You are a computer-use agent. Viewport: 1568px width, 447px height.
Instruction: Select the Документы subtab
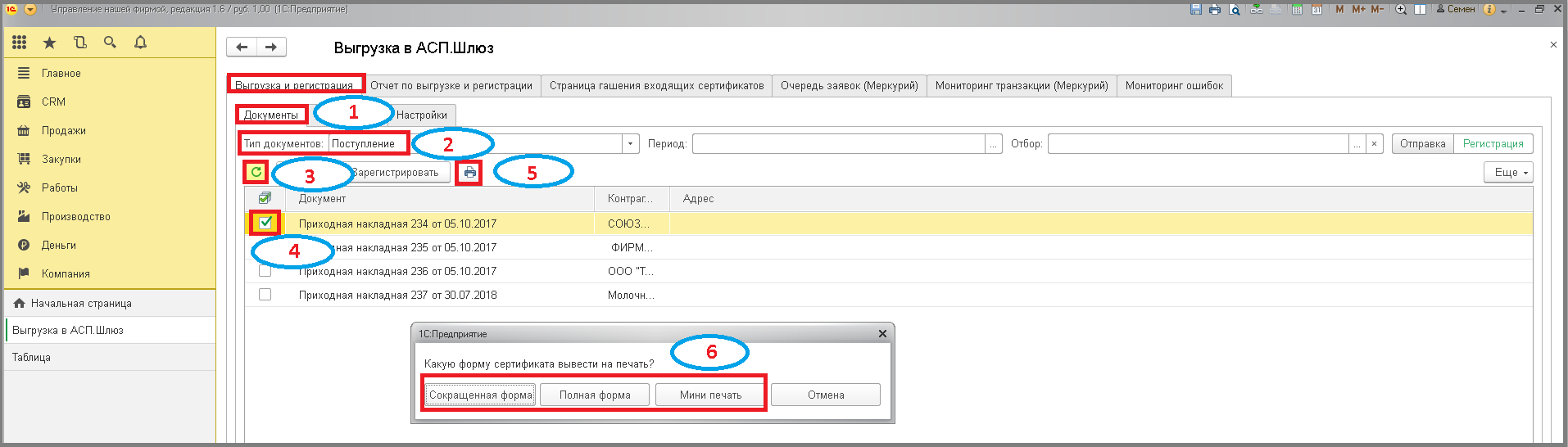point(271,115)
